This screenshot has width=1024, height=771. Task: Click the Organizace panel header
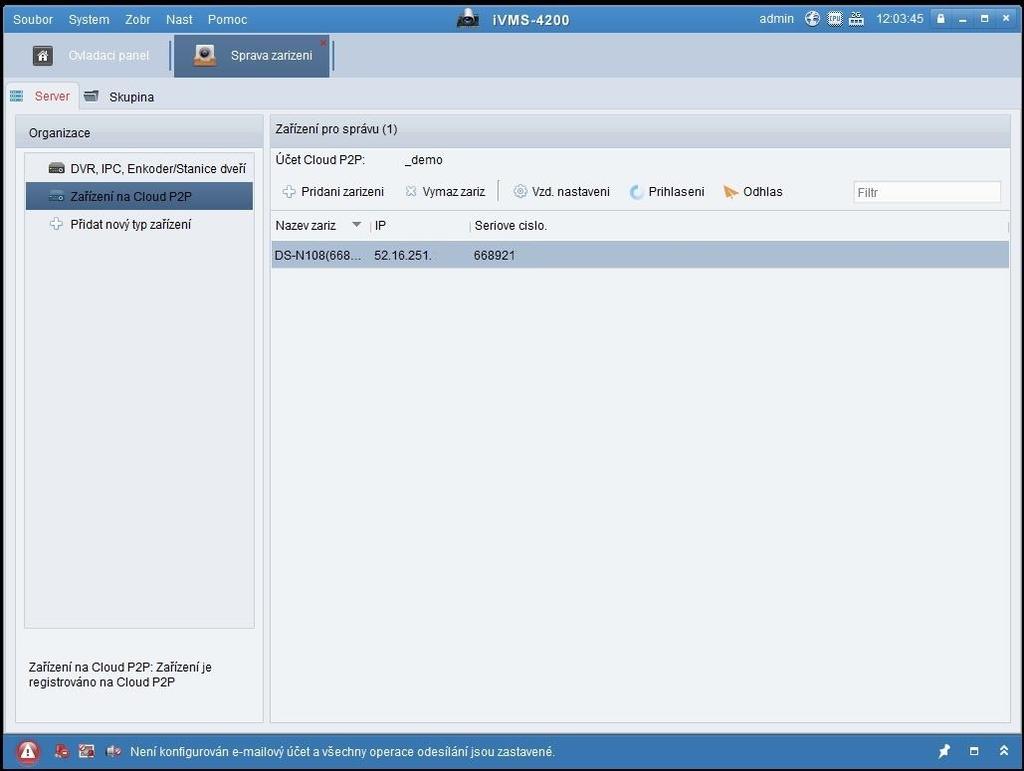[139, 133]
